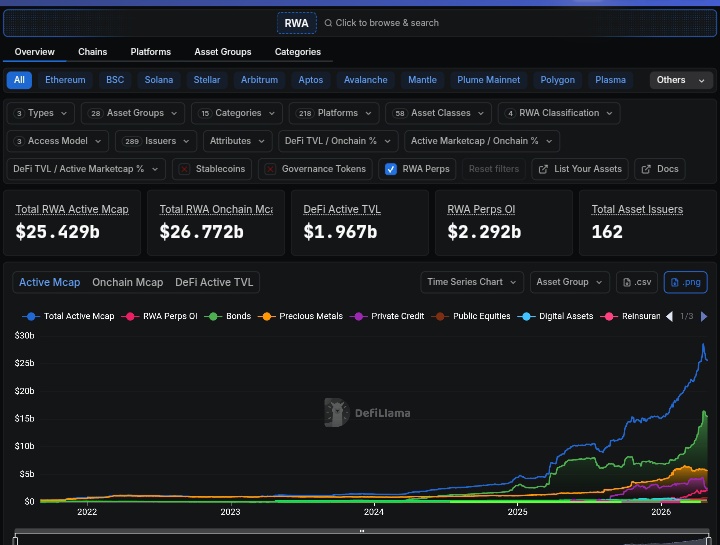Viewport: 720px width, 545px height.
Task: Open the Asset Groups filter dropdown
Action: point(133,113)
